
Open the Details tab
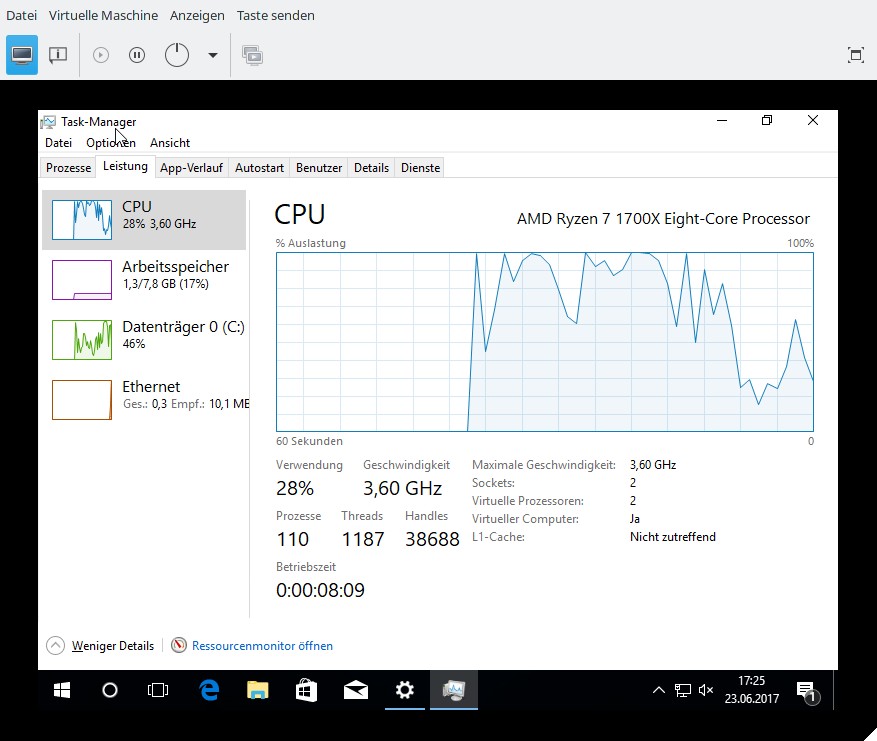coord(371,168)
